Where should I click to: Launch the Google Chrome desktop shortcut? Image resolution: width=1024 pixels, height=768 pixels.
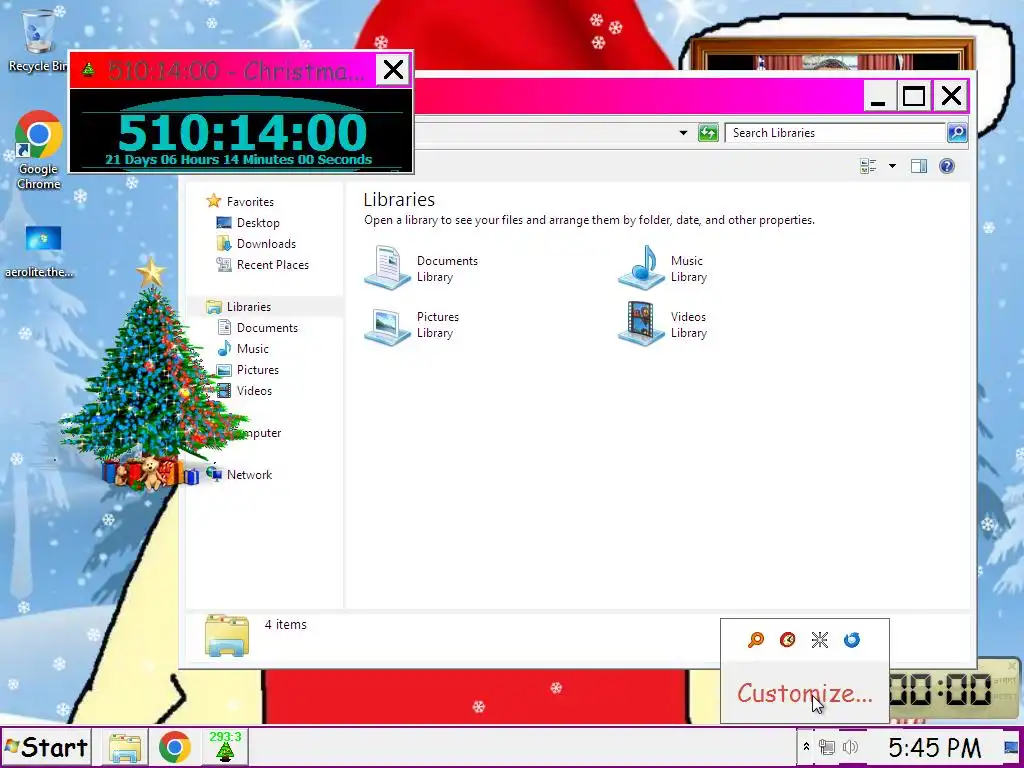(x=39, y=150)
